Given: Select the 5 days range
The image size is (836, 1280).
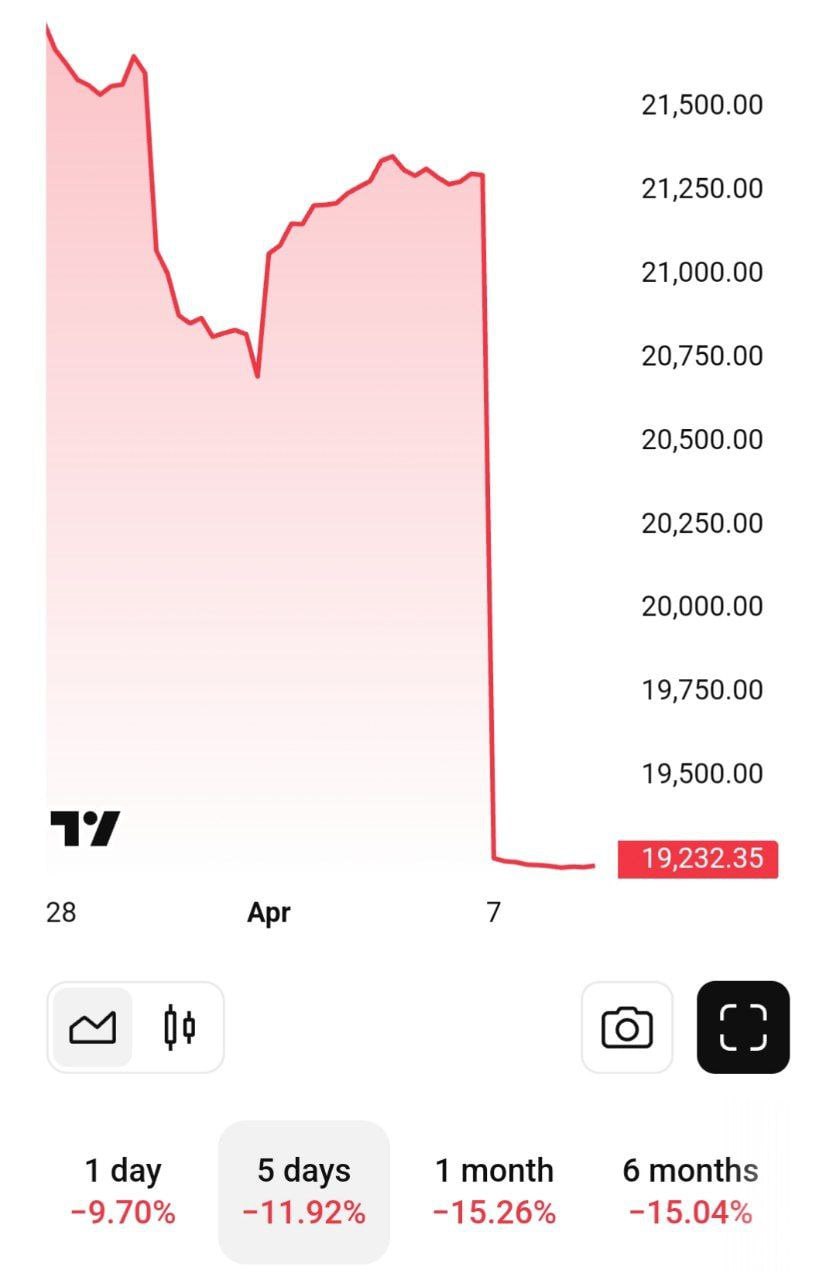Looking at the screenshot, I should tap(304, 1191).
